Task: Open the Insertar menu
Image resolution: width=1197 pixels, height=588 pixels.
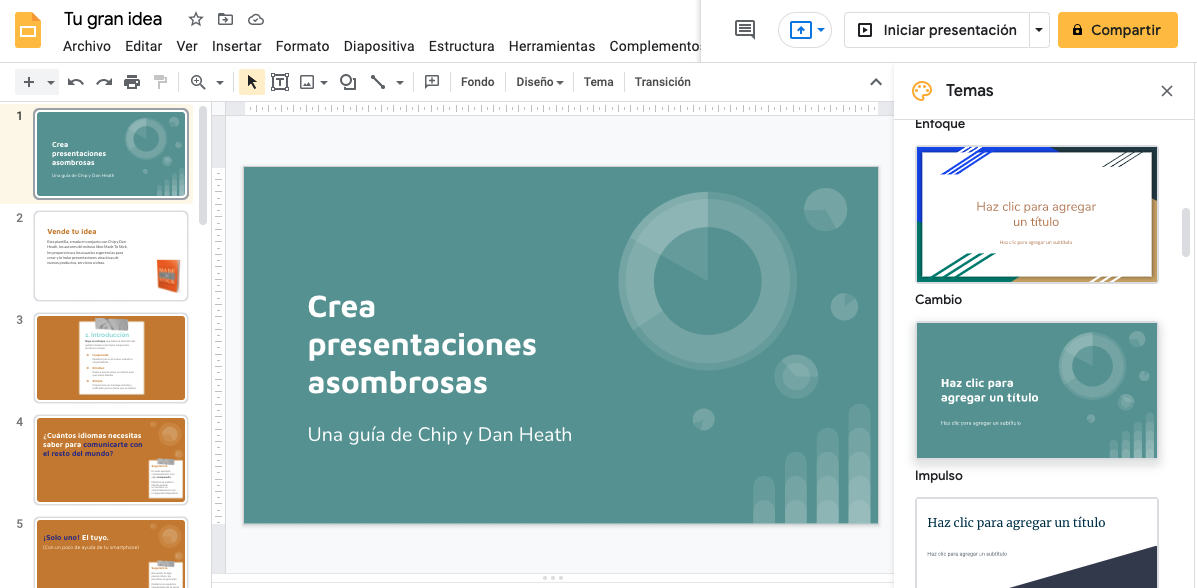Action: pos(237,46)
